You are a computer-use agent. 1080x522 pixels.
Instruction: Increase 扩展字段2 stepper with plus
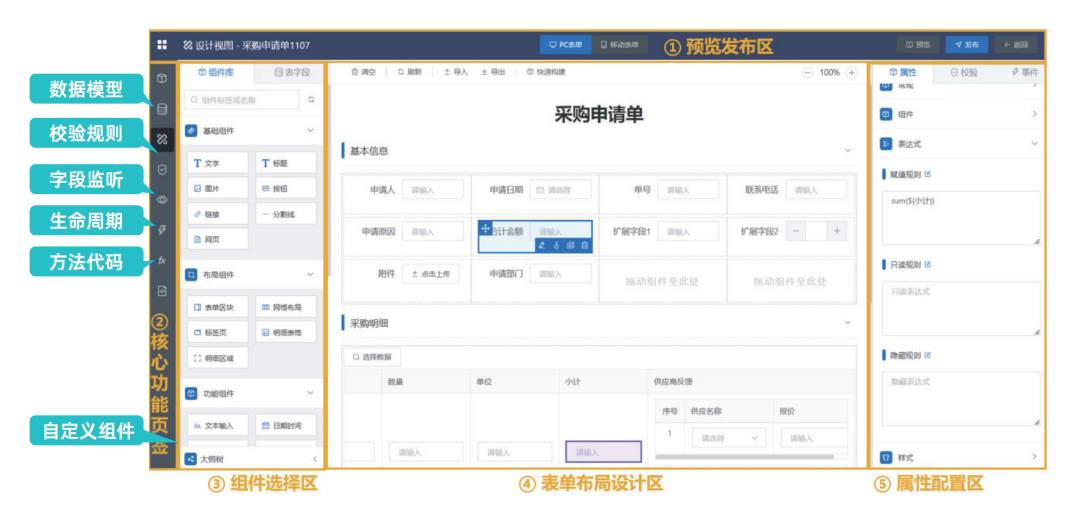coord(837,231)
